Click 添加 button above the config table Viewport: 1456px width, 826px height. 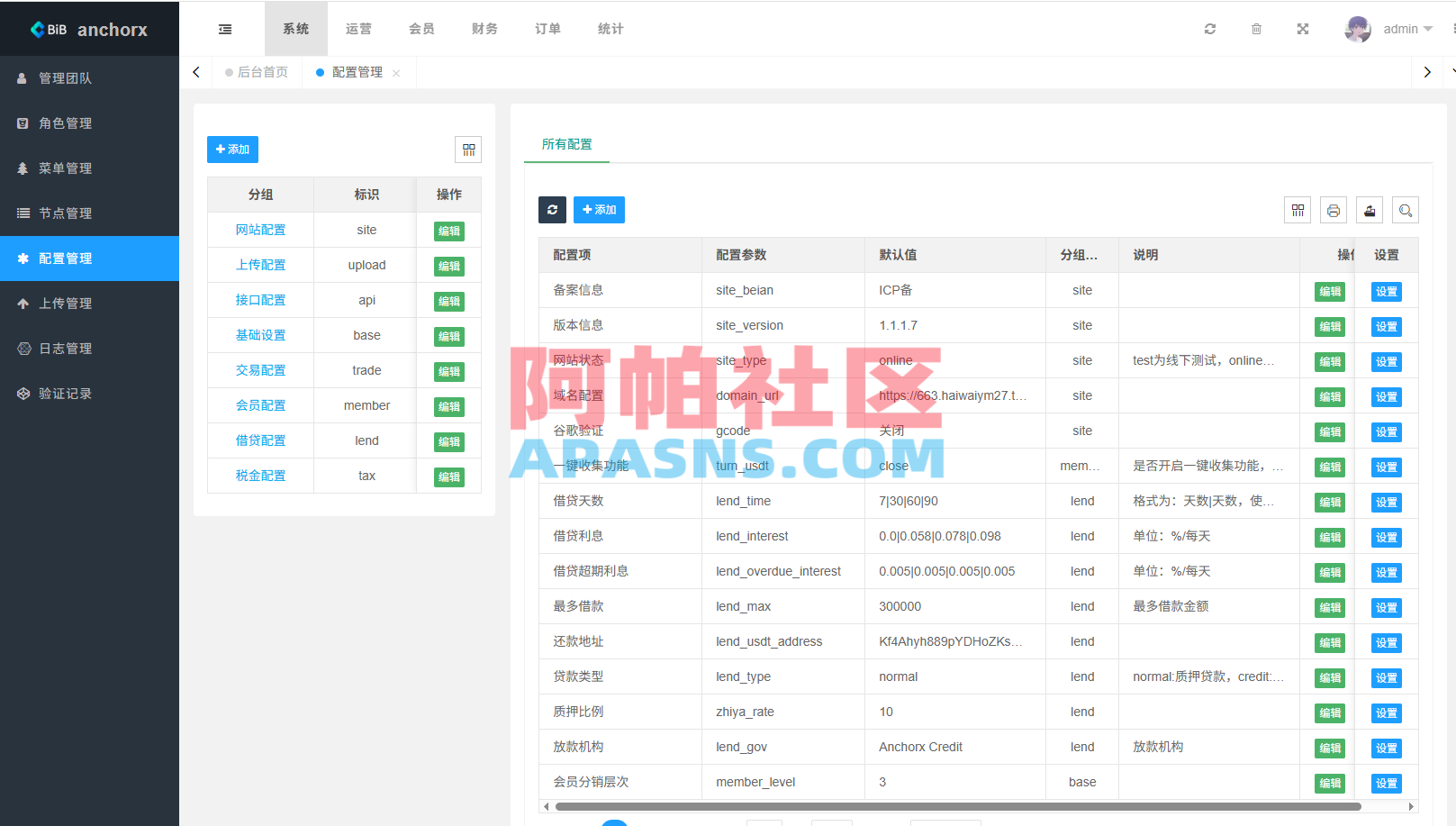coord(599,210)
